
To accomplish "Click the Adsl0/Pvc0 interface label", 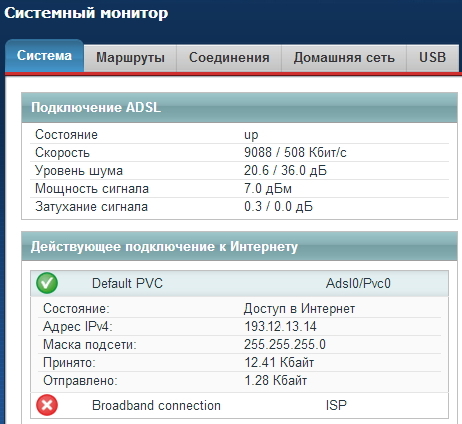I will click(x=358, y=284).
